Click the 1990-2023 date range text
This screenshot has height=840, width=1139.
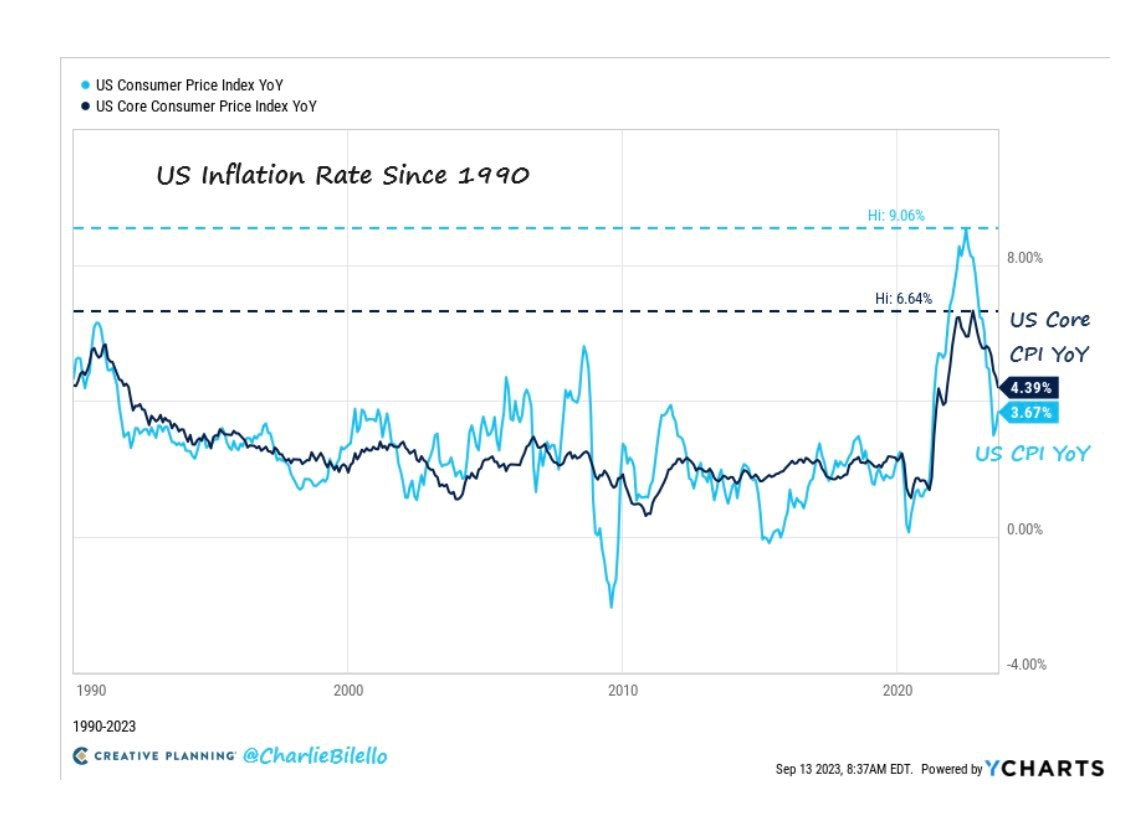104,725
